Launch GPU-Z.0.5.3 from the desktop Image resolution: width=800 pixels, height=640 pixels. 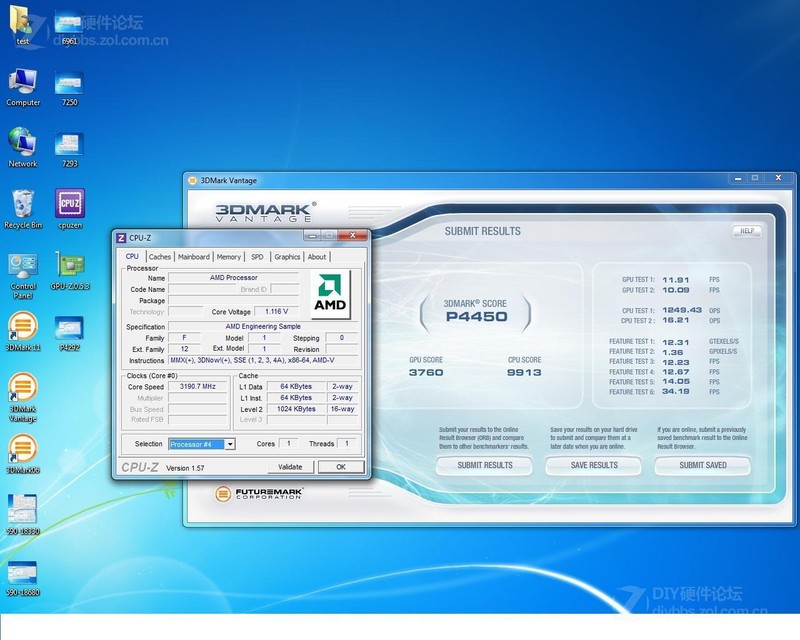[70, 271]
